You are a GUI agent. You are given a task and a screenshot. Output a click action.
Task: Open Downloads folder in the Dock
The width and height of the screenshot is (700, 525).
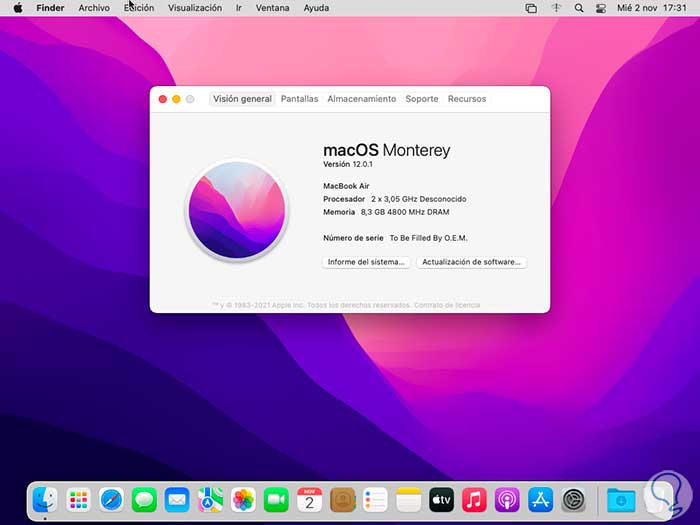click(x=621, y=500)
